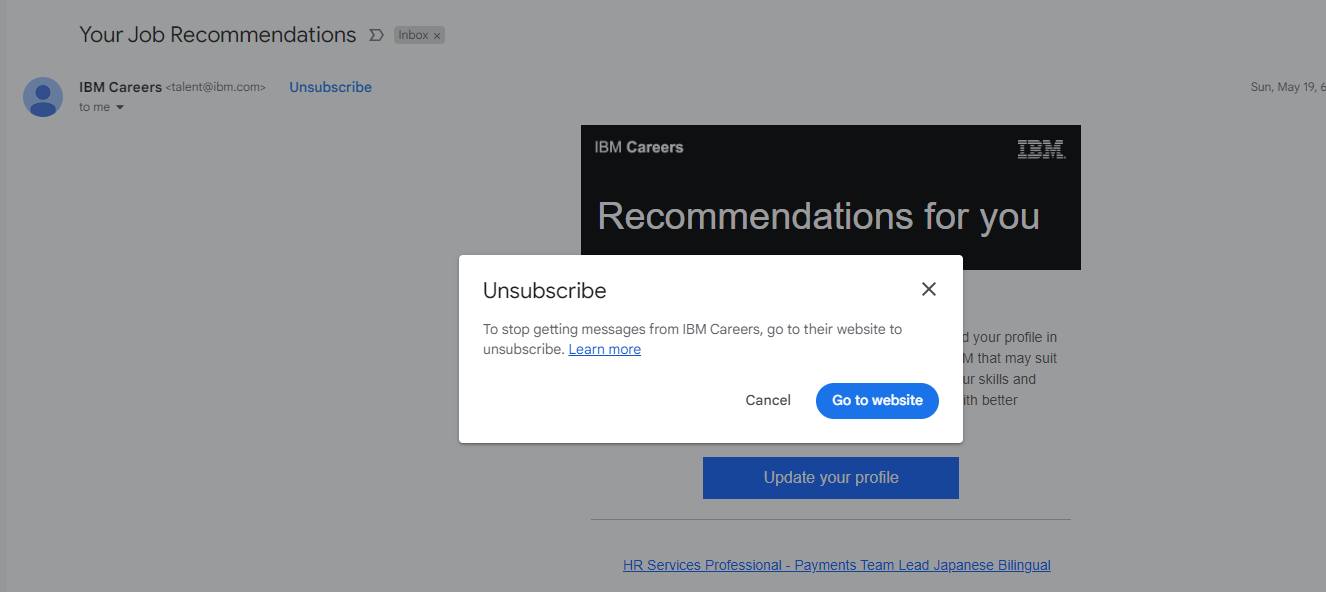Click the email subject Your Job Recommendations

[x=218, y=34]
